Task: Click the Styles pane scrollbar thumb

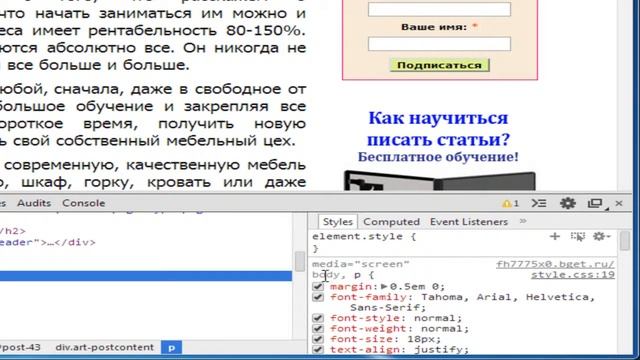Action: 624,240
